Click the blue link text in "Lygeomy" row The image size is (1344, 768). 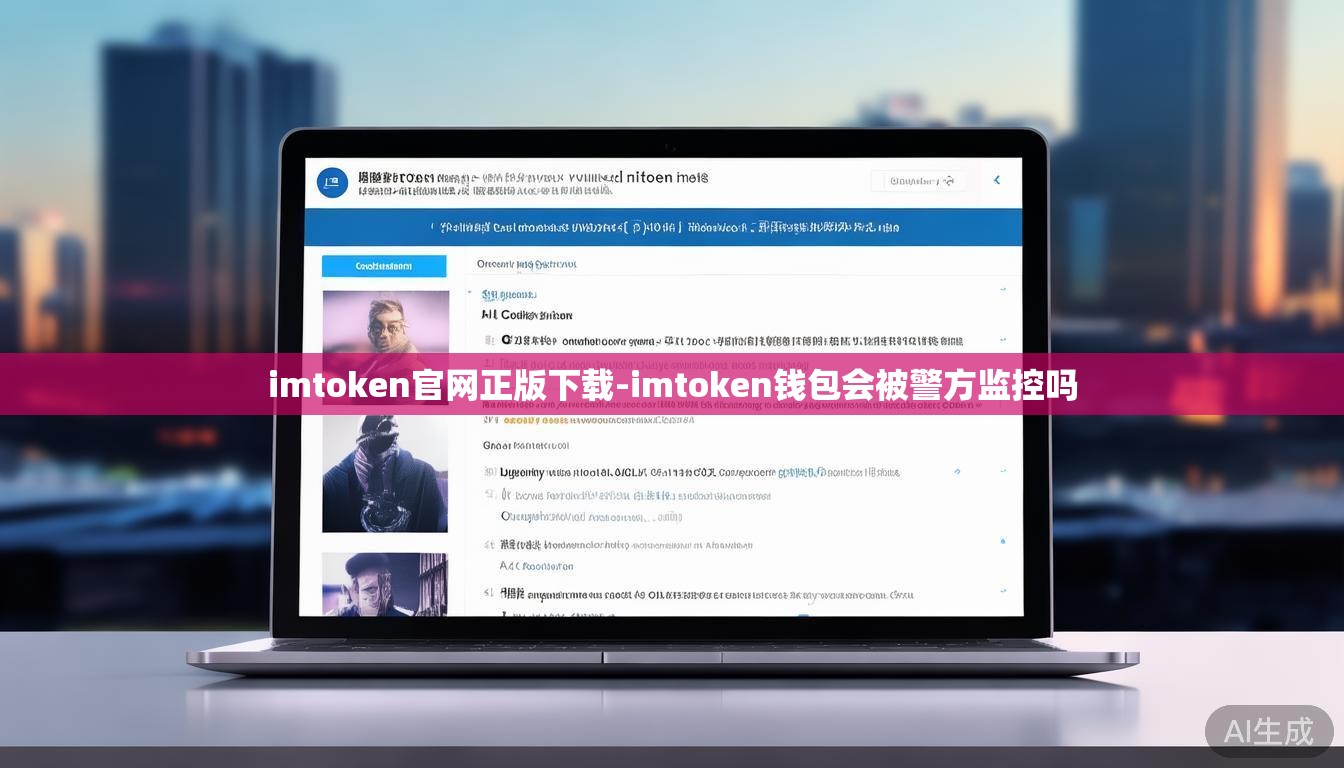point(802,472)
